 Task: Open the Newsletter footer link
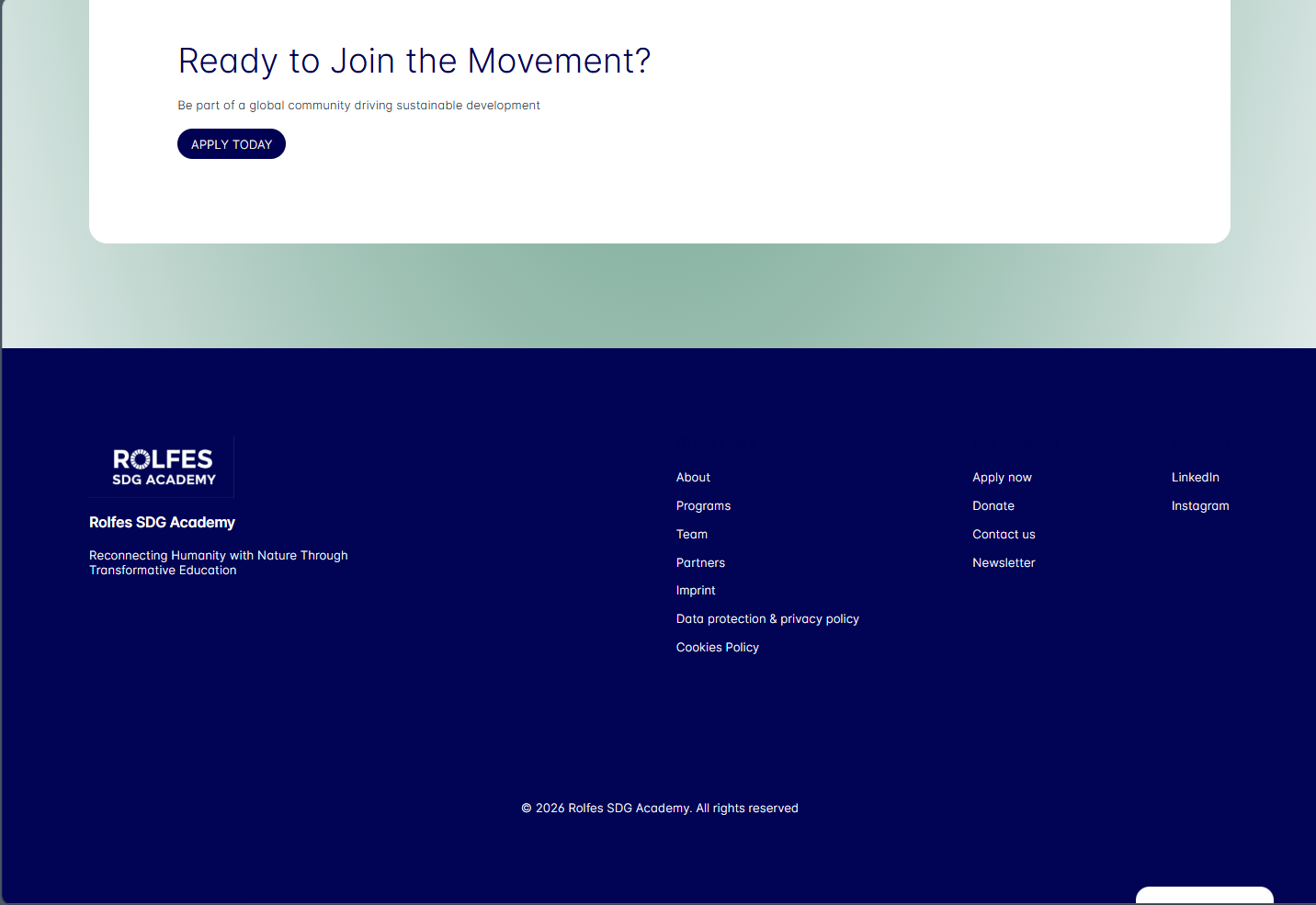[1004, 563]
